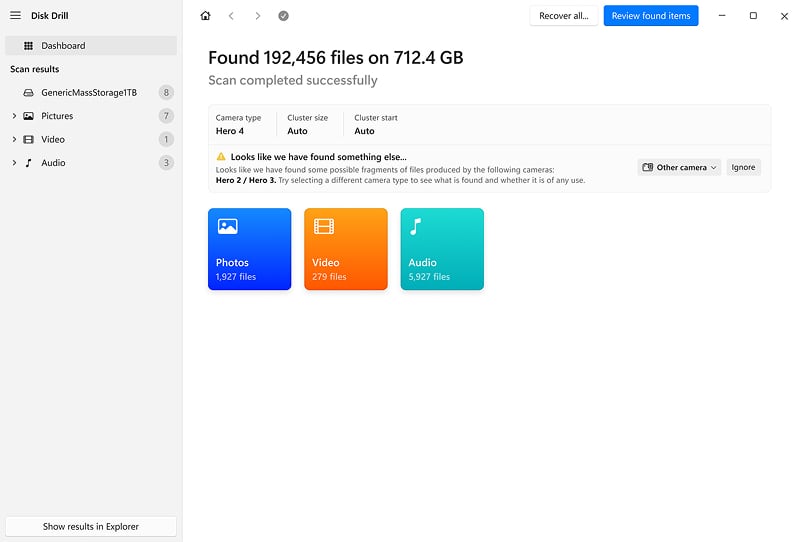Click Recover all button
The image size is (800, 542).
(564, 16)
